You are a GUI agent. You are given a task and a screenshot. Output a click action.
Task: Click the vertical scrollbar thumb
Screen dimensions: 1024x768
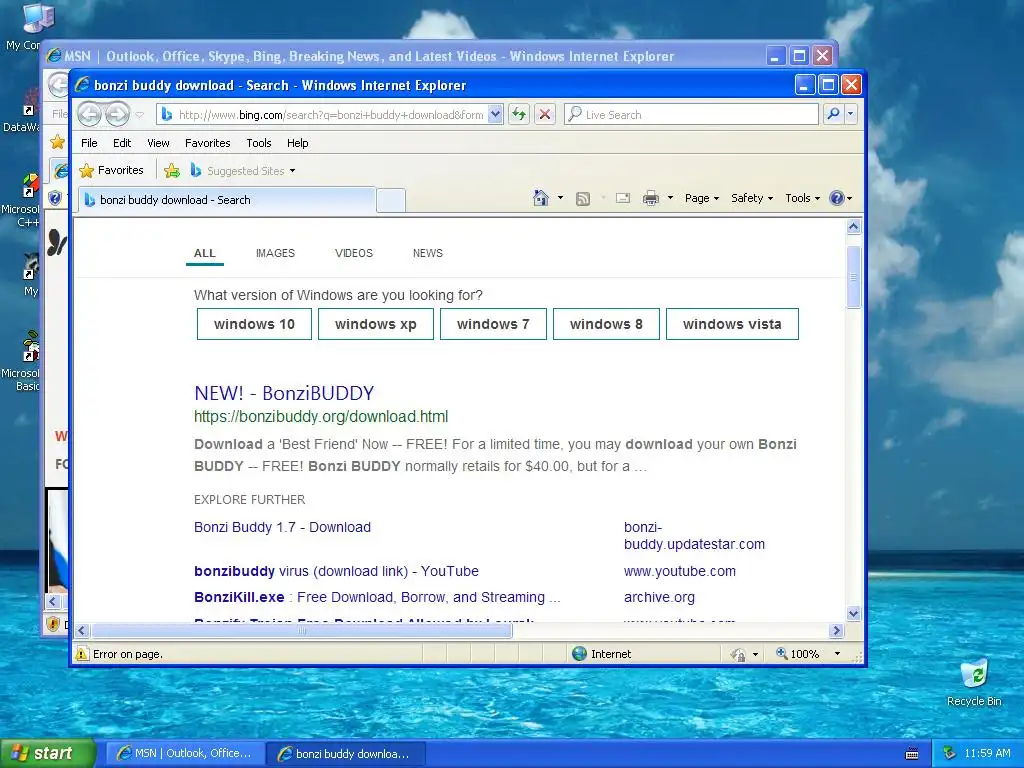853,277
